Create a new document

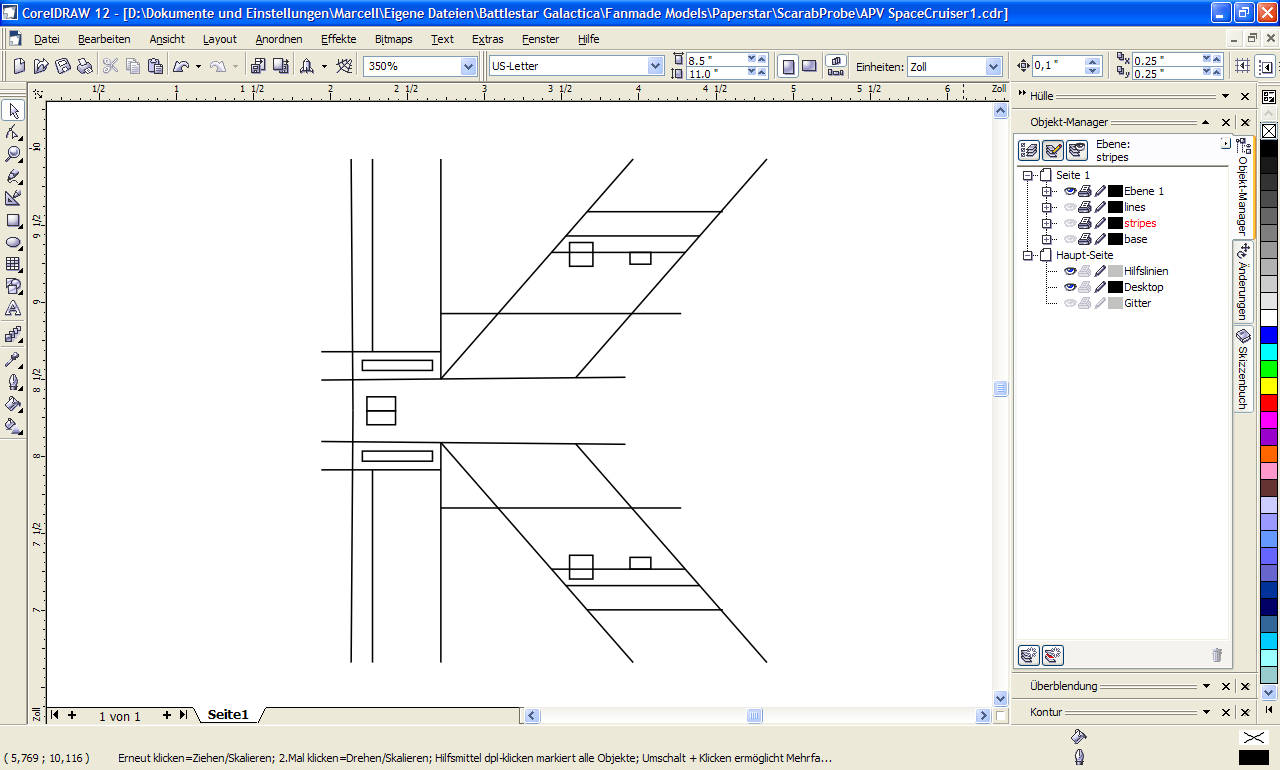[19, 66]
